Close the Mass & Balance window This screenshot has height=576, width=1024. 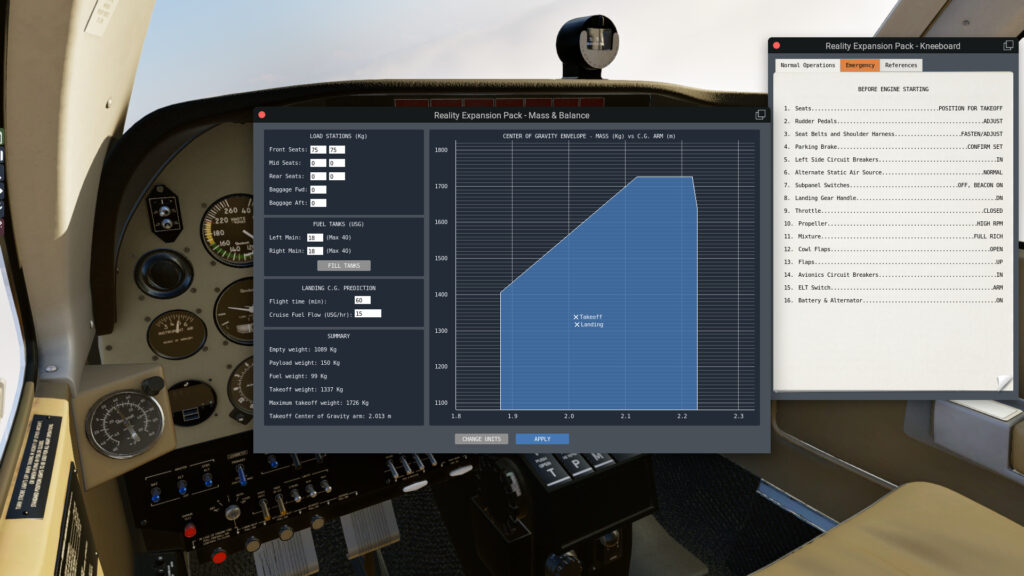tap(262, 115)
